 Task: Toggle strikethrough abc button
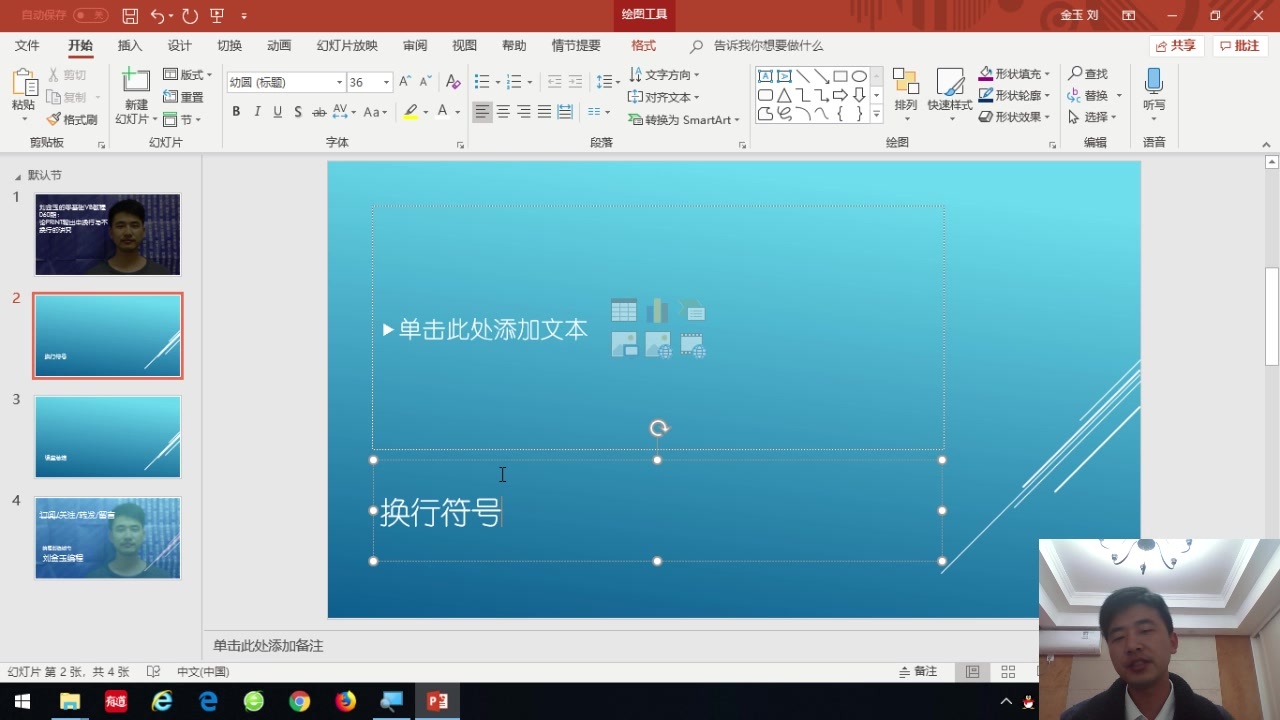319,112
